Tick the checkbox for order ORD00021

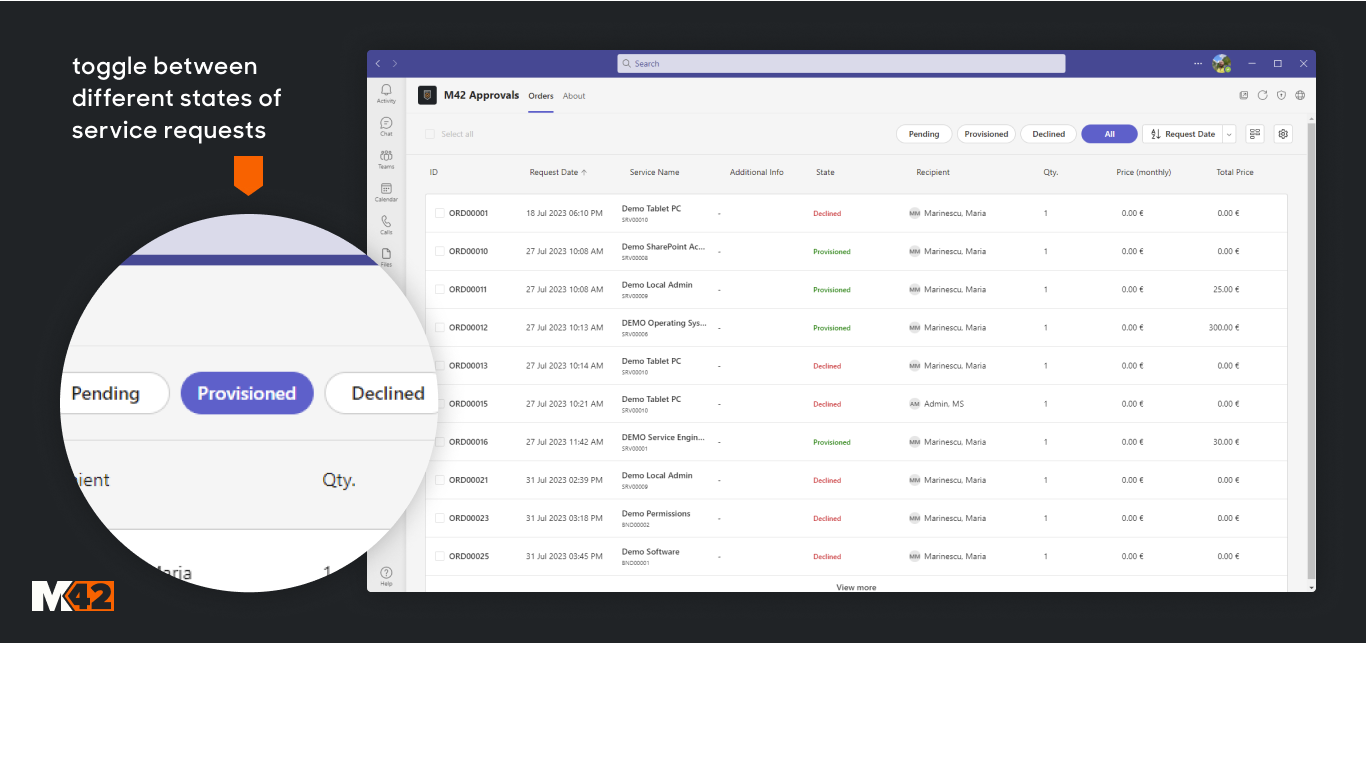tap(440, 480)
